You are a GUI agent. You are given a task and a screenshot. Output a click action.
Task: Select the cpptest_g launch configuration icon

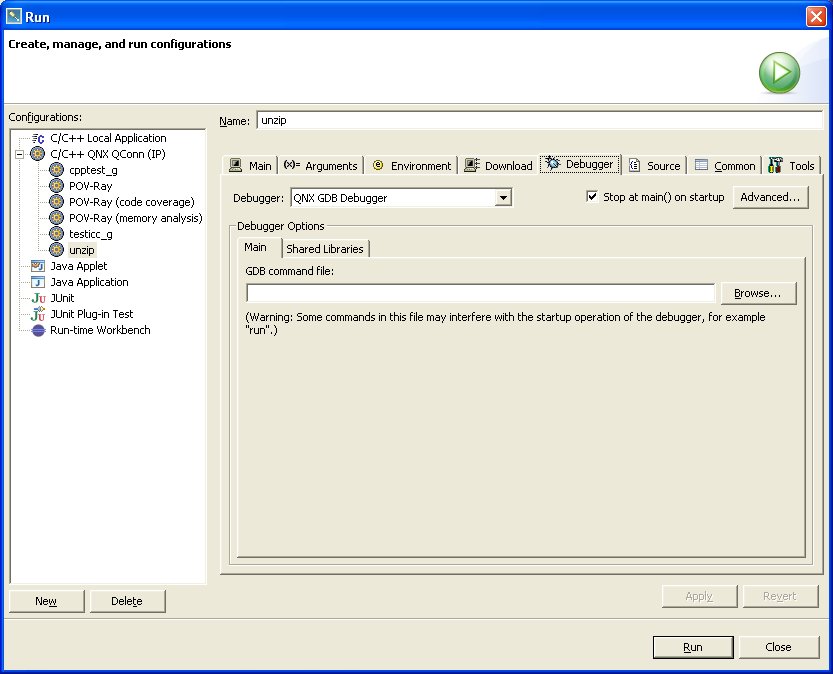[x=57, y=170]
